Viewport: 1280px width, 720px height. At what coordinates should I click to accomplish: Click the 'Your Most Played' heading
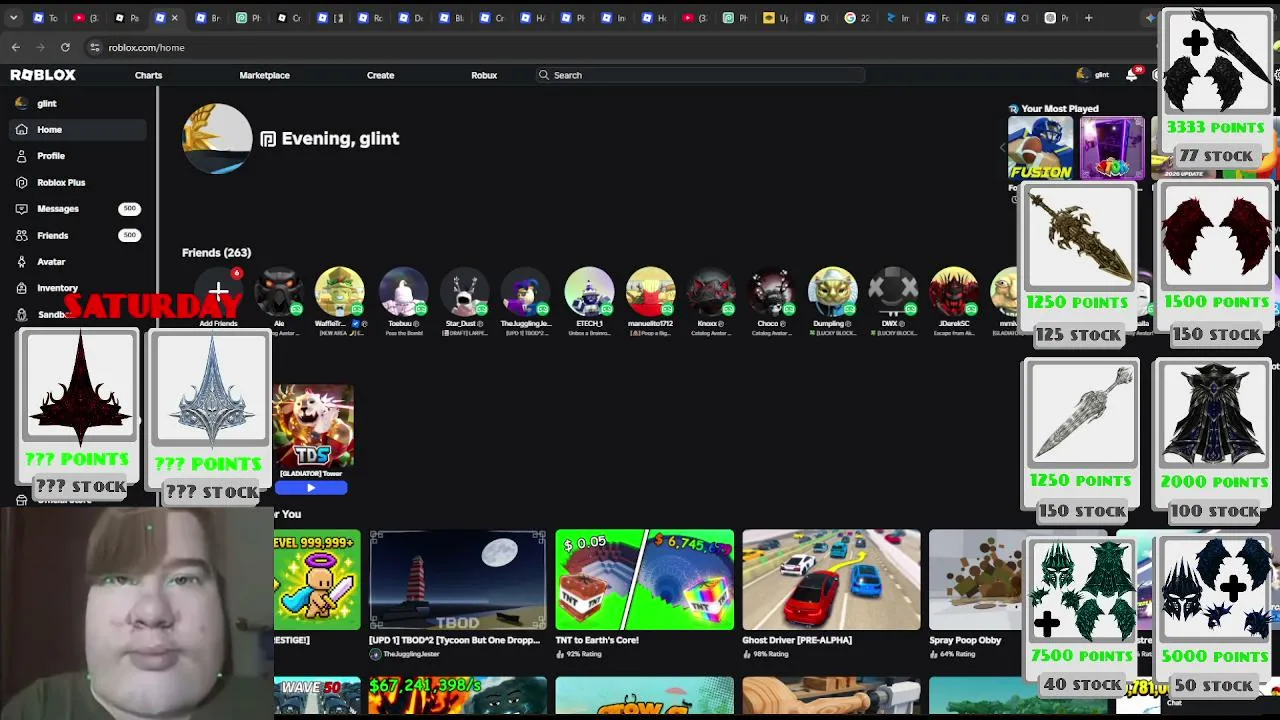[x=1060, y=108]
